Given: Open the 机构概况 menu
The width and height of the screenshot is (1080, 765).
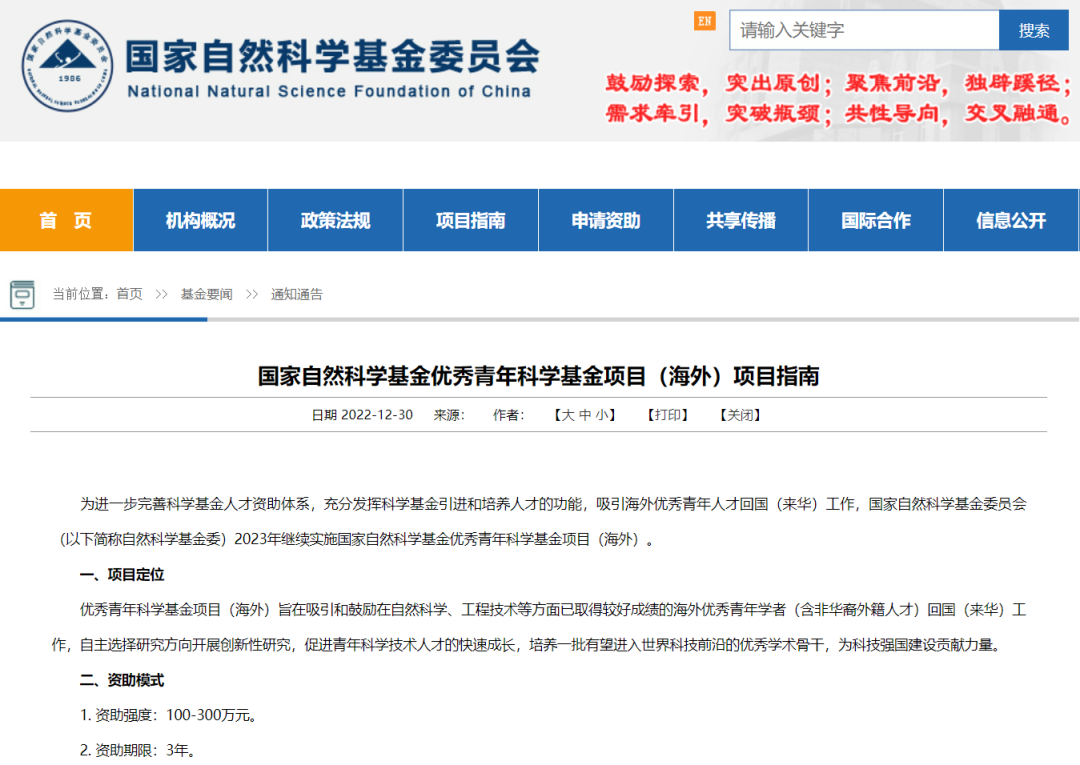Looking at the screenshot, I should [201, 220].
